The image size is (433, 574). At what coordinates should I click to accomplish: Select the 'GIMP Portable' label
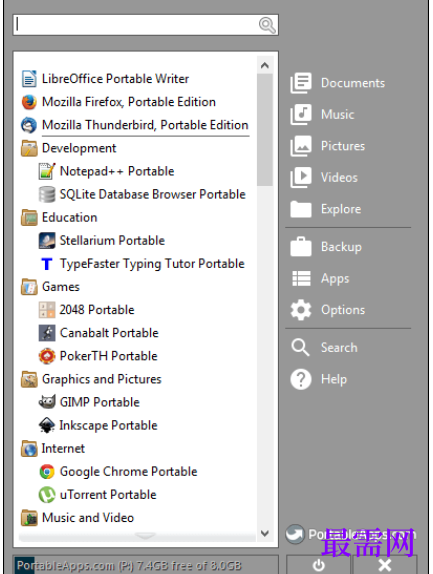click(x=100, y=402)
